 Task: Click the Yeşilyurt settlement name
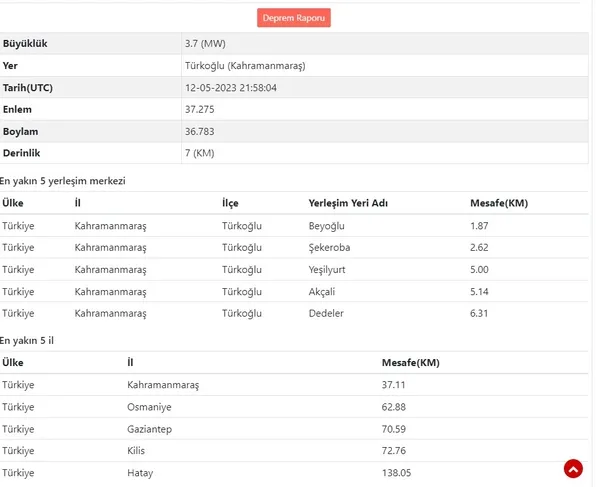coord(327,270)
